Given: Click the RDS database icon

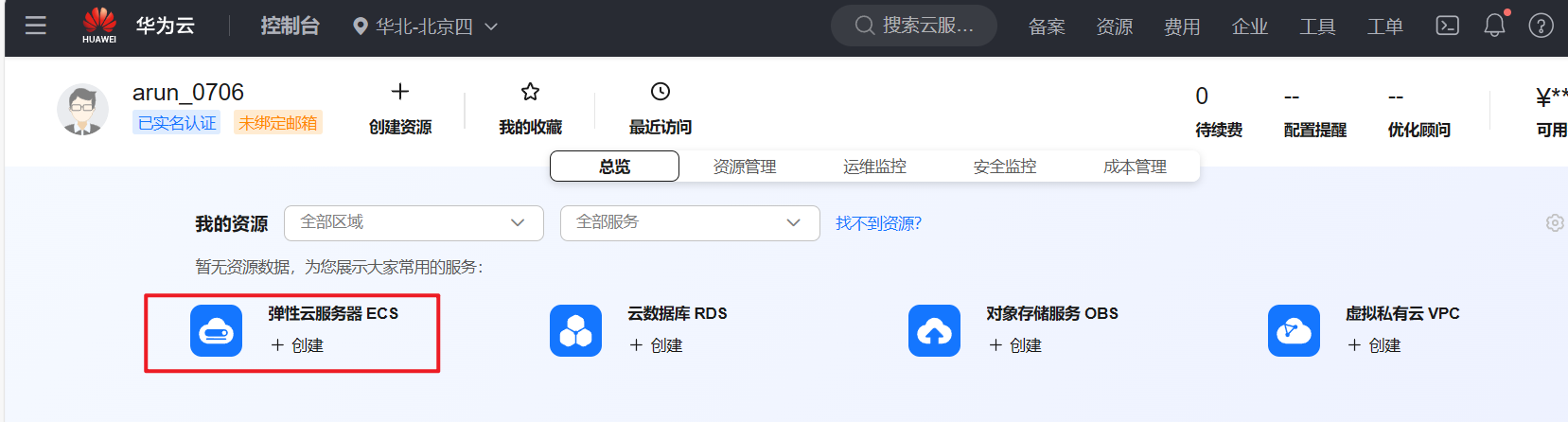Looking at the screenshot, I should coord(575,331).
